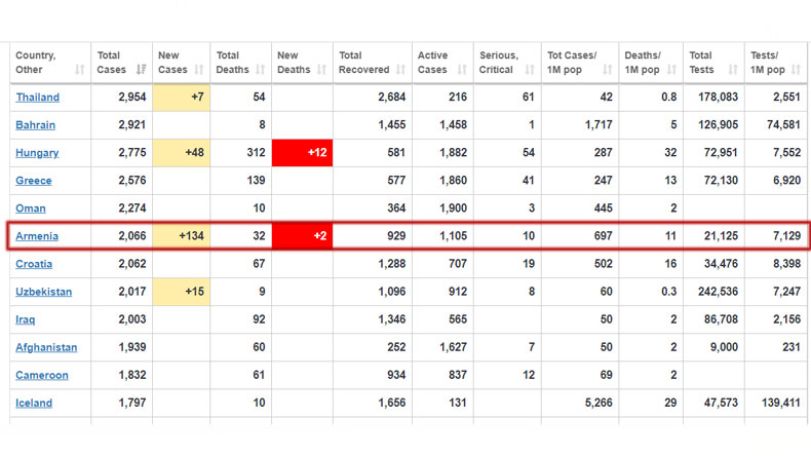Sort table by Total Cases column icon
The image size is (811, 456).
point(141,69)
